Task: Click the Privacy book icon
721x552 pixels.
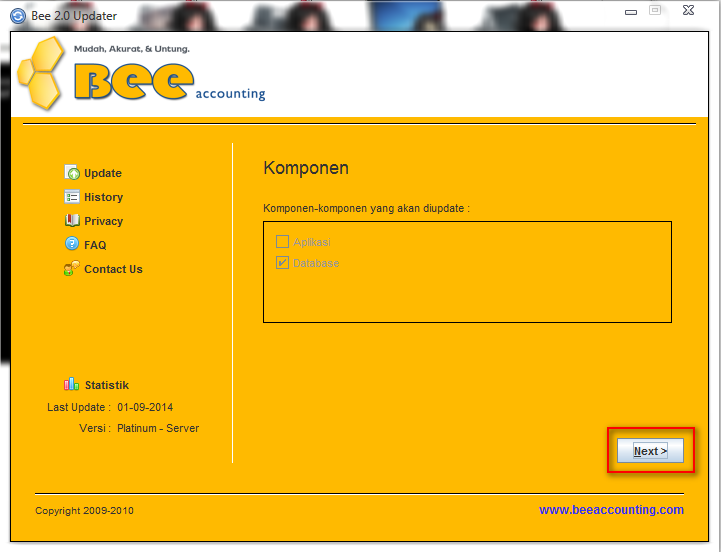Action: tap(72, 221)
